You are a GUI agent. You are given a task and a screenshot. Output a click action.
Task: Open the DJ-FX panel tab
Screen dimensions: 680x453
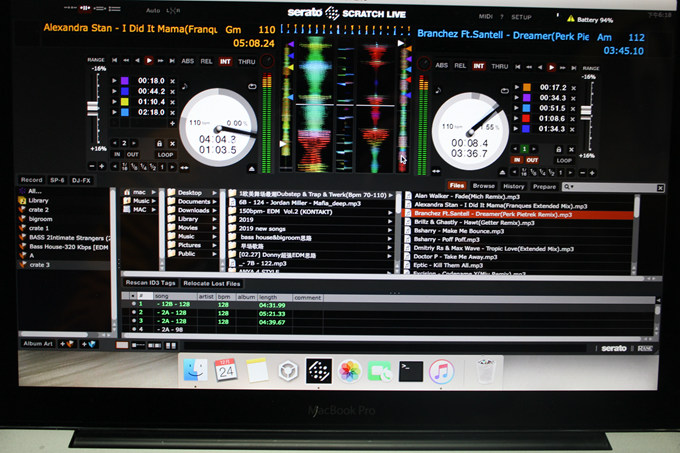point(81,180)
